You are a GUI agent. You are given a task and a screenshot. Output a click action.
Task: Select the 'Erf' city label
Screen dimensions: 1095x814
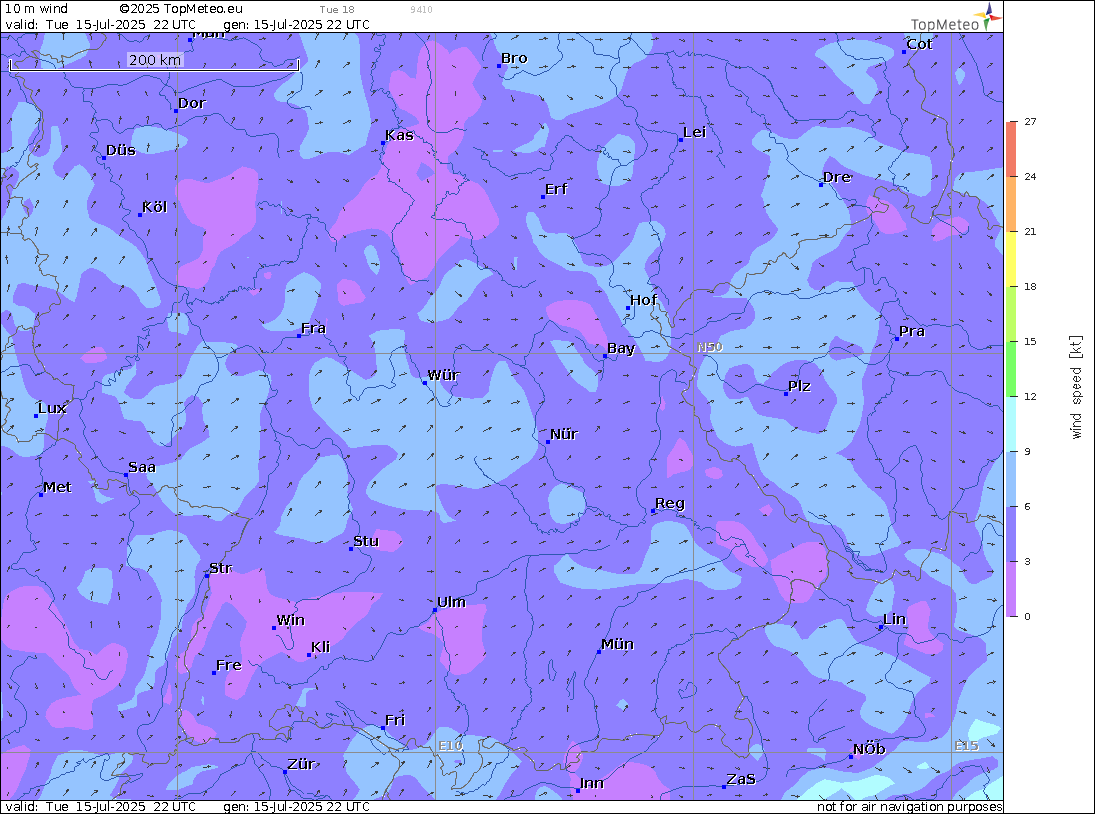click(x=556, y=189)
